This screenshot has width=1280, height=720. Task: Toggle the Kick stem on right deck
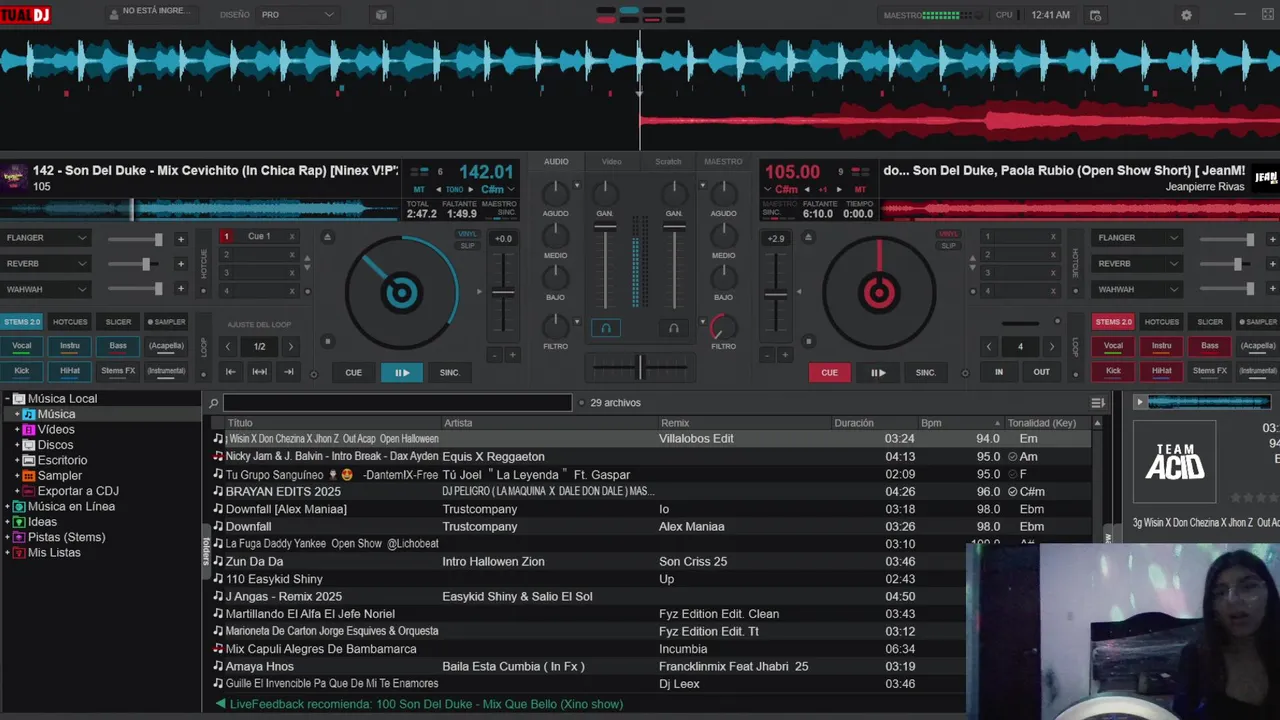tap(1113, 371)
